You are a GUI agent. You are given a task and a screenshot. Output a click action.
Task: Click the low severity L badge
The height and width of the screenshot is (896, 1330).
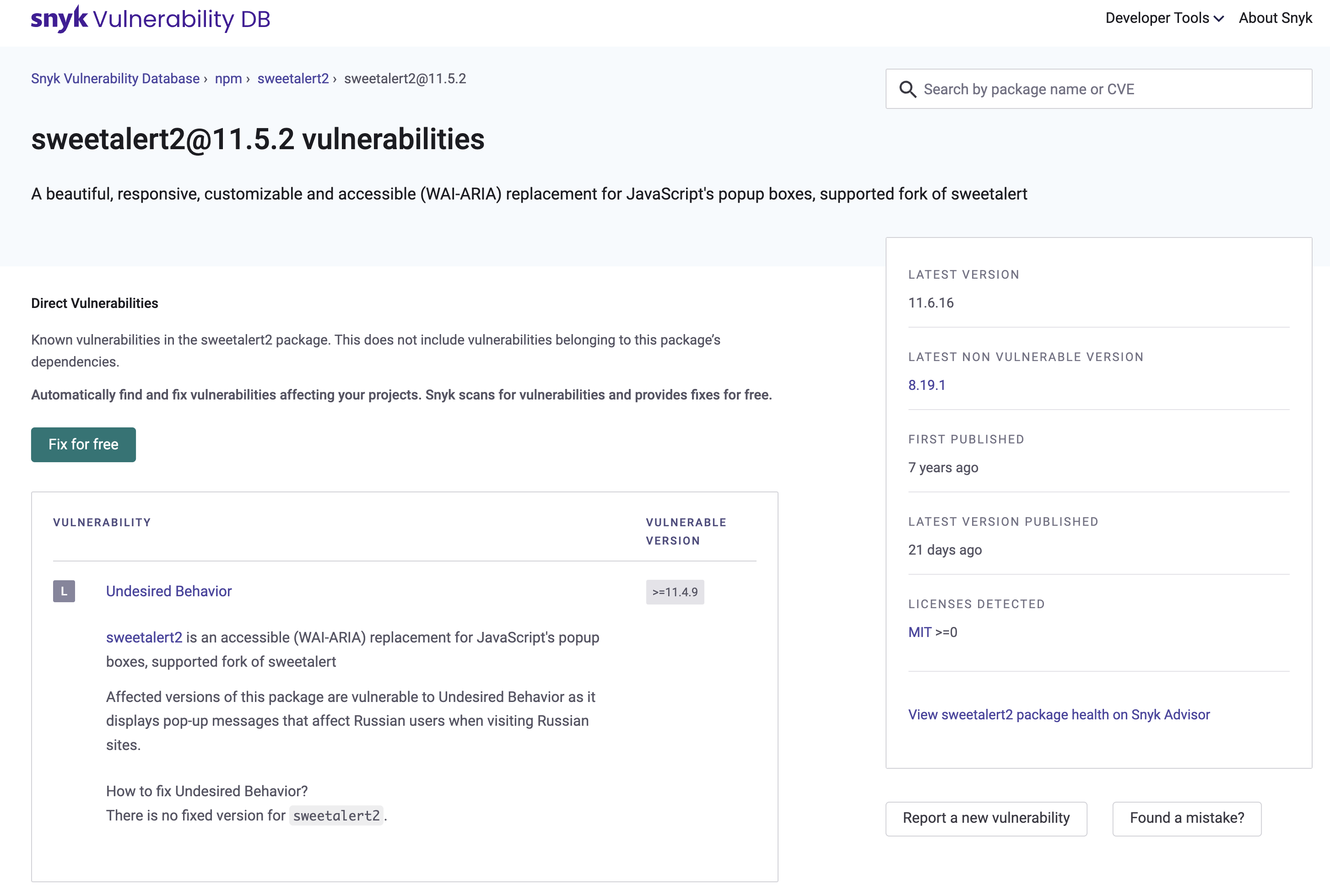coord(64,591)
